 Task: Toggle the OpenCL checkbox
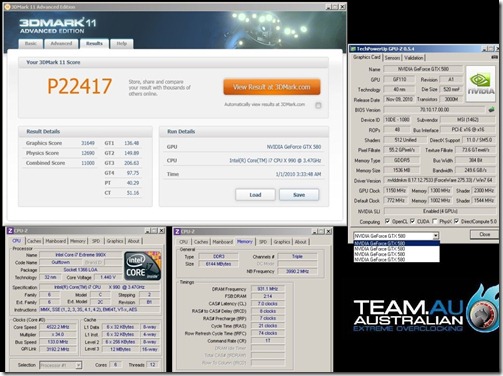tap(387, 221)
